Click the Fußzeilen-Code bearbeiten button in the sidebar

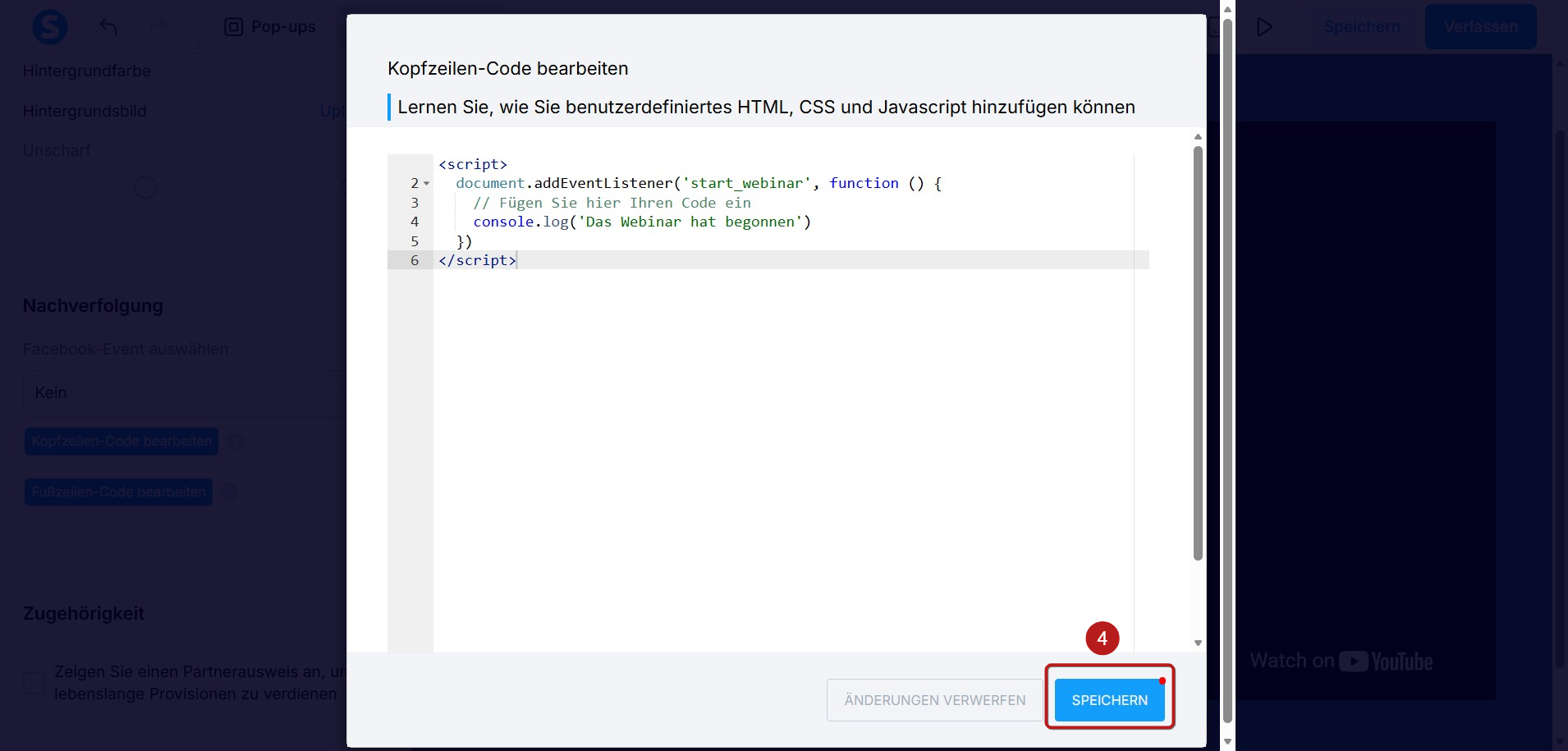coord(118,492)
